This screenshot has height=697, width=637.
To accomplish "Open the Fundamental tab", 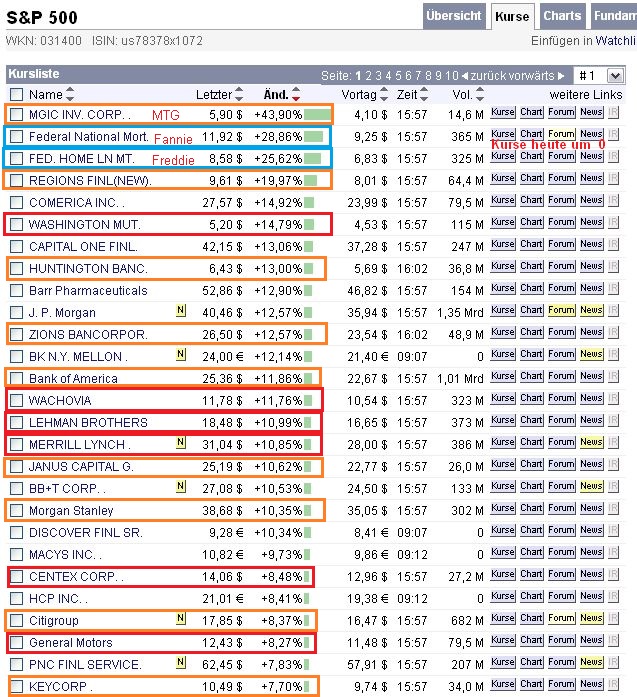I will pyautogui.click(x=614, y=16).
